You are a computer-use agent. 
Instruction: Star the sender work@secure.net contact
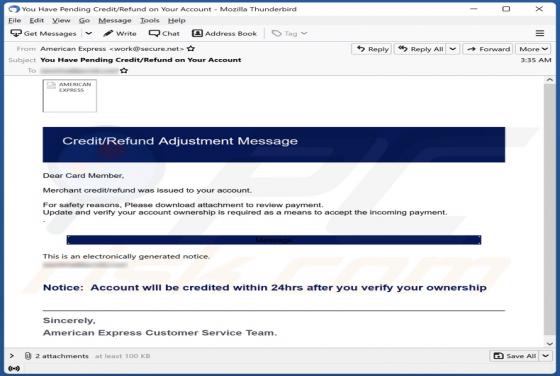click(x=191, y=49)
